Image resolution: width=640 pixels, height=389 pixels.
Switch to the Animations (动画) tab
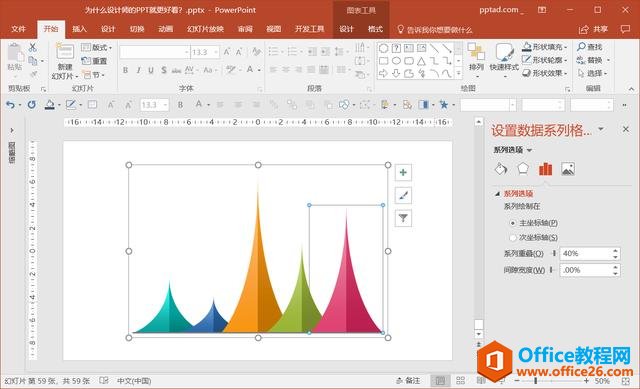[165, 29]
